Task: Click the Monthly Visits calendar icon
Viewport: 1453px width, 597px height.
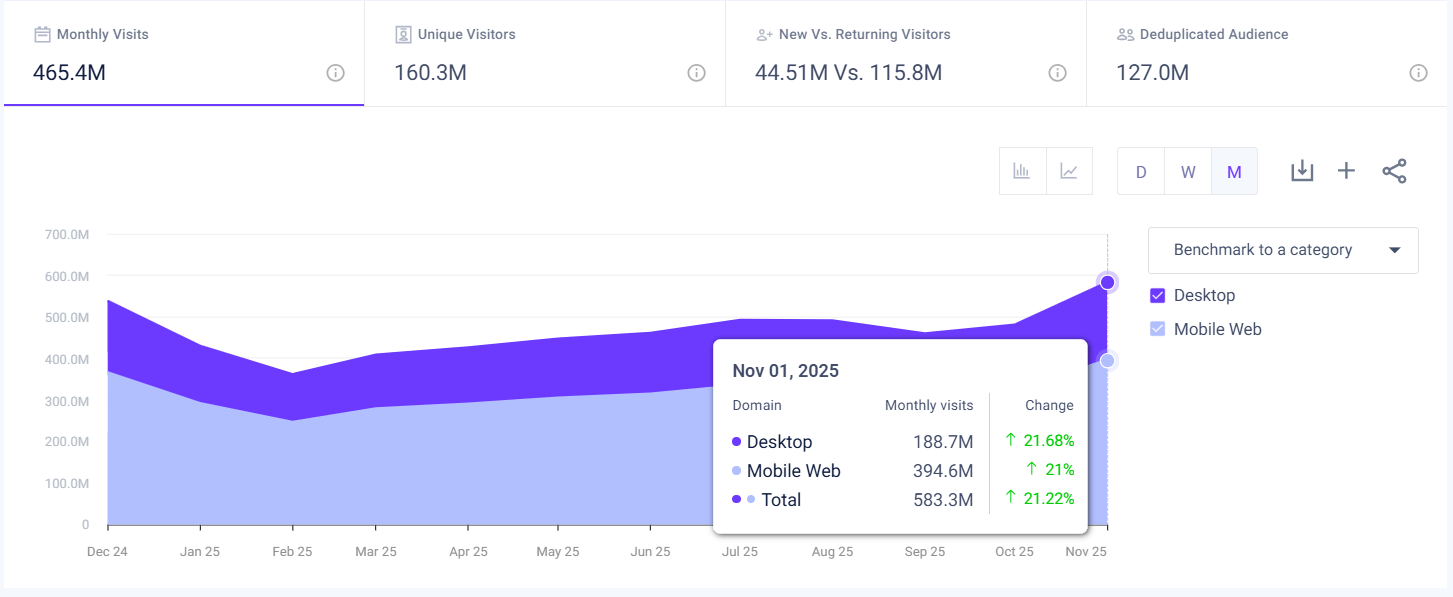Action: (x=40, y=33)
